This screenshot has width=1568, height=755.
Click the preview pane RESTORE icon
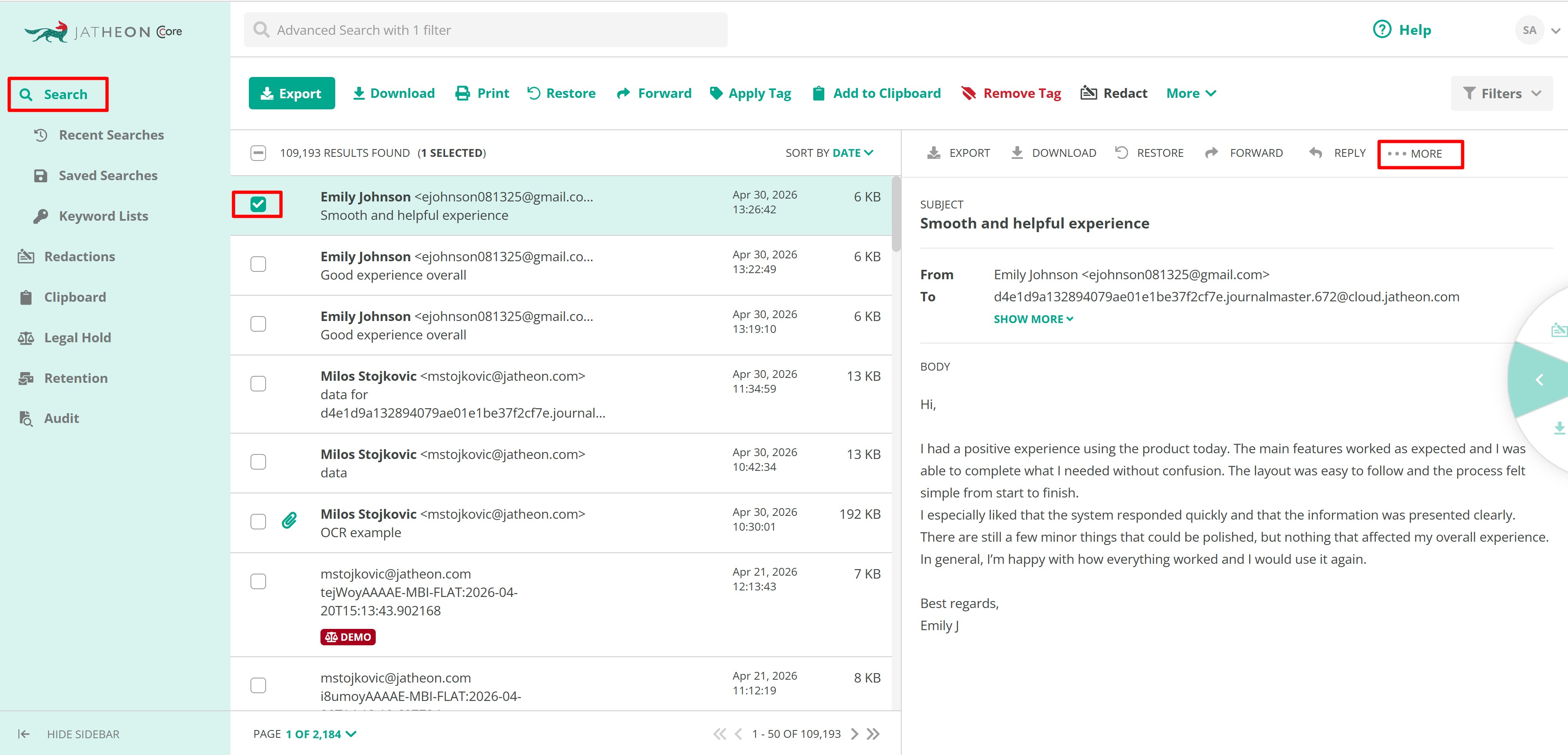(1121, 153)
